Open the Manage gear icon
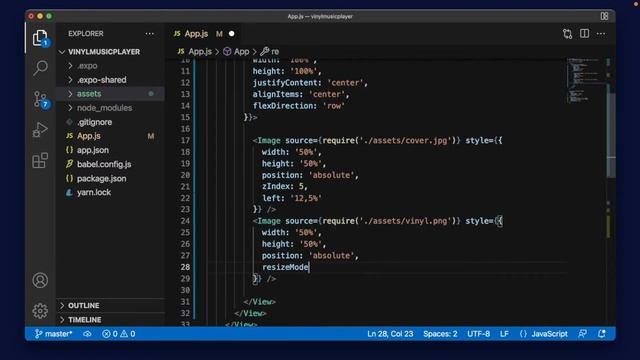This screenshot has height=360, width=640. (x=40, y=311)
